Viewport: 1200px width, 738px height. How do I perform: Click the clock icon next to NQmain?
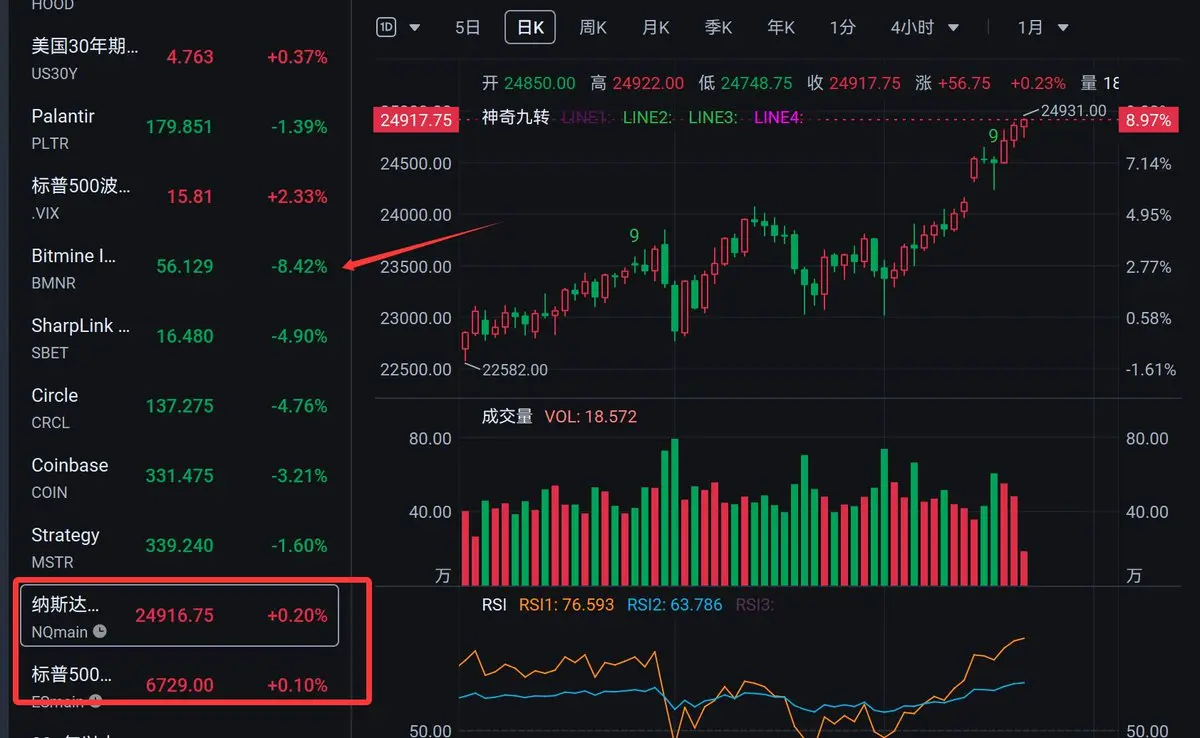(x=100, y=632)
